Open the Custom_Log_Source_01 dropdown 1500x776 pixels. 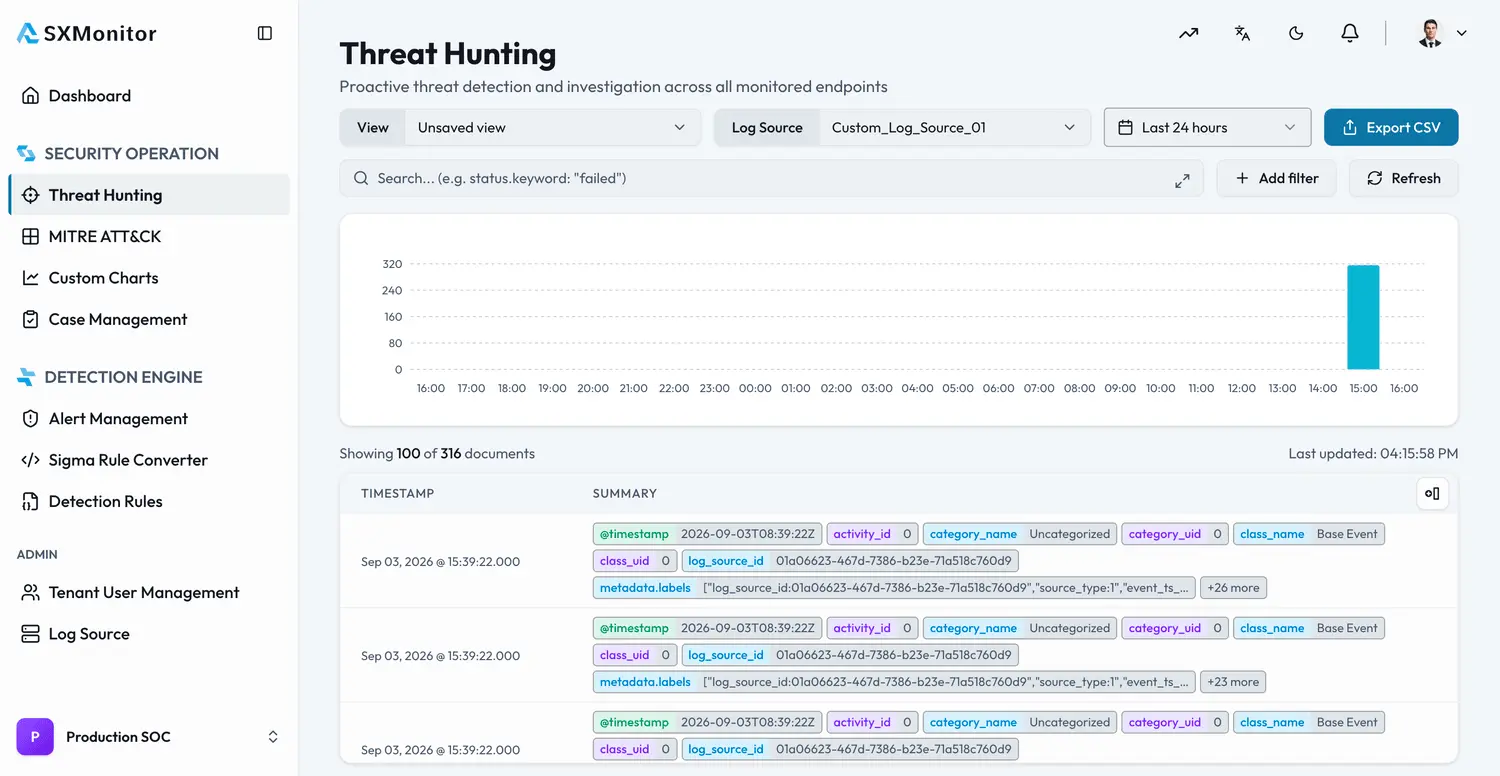coord(954,128)
